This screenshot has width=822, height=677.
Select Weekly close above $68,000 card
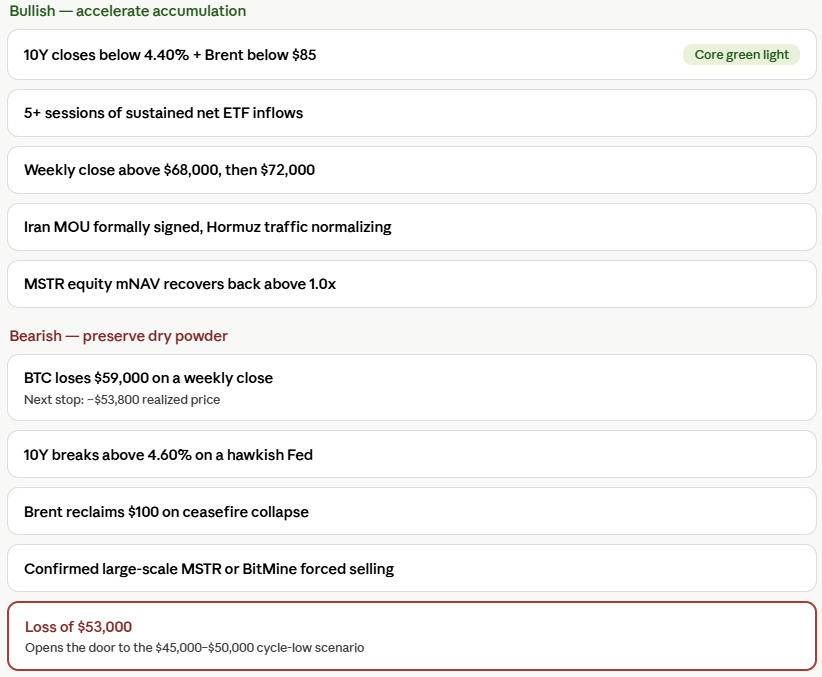coord(412,170)
